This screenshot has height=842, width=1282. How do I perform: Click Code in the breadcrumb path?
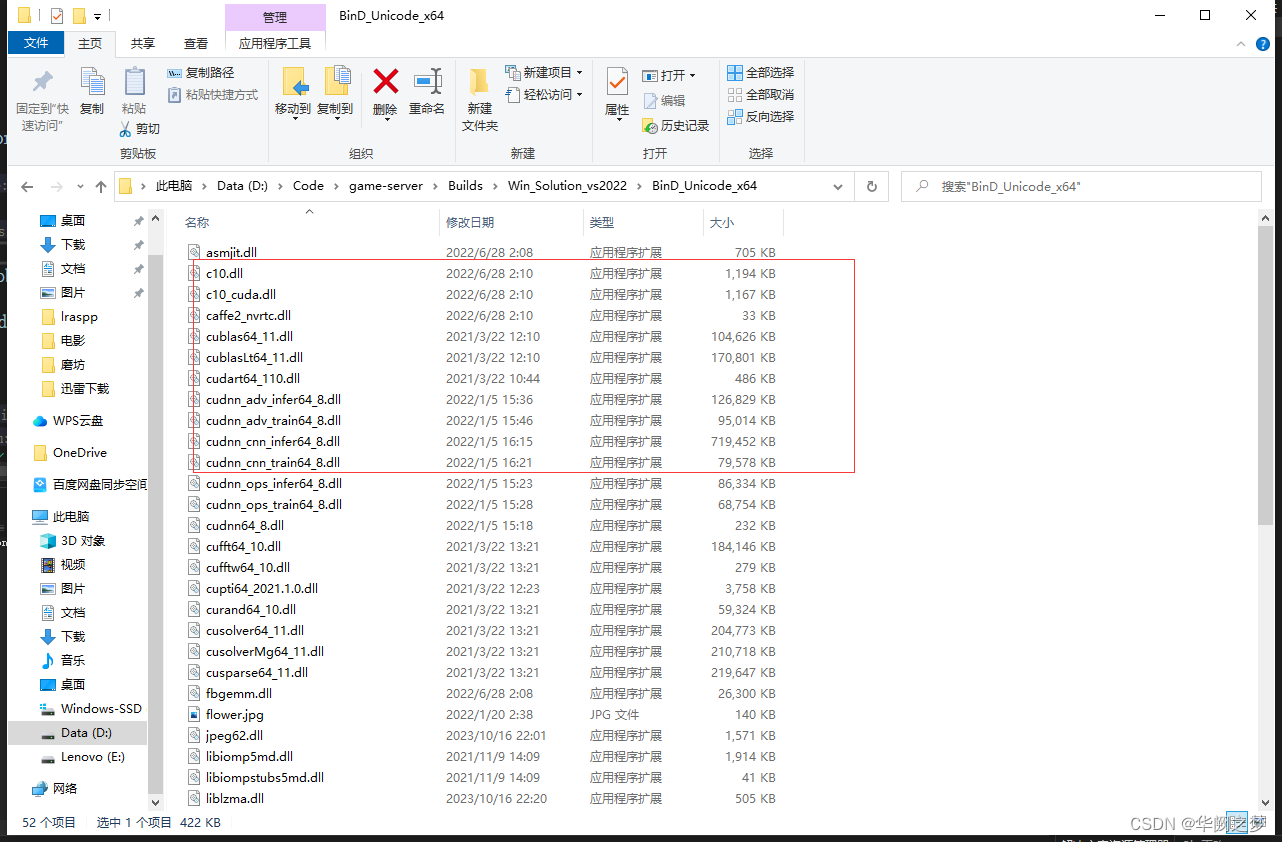[308, 186]
